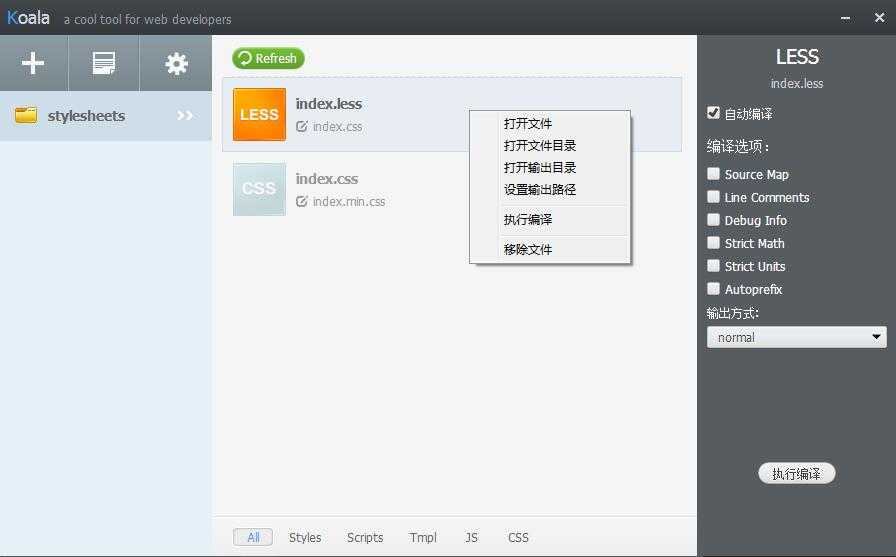Image resolution: width=896 pixels, height=557 pixels.
Task: Click 移除文件 in the context menu
Action: pos(550,250)
